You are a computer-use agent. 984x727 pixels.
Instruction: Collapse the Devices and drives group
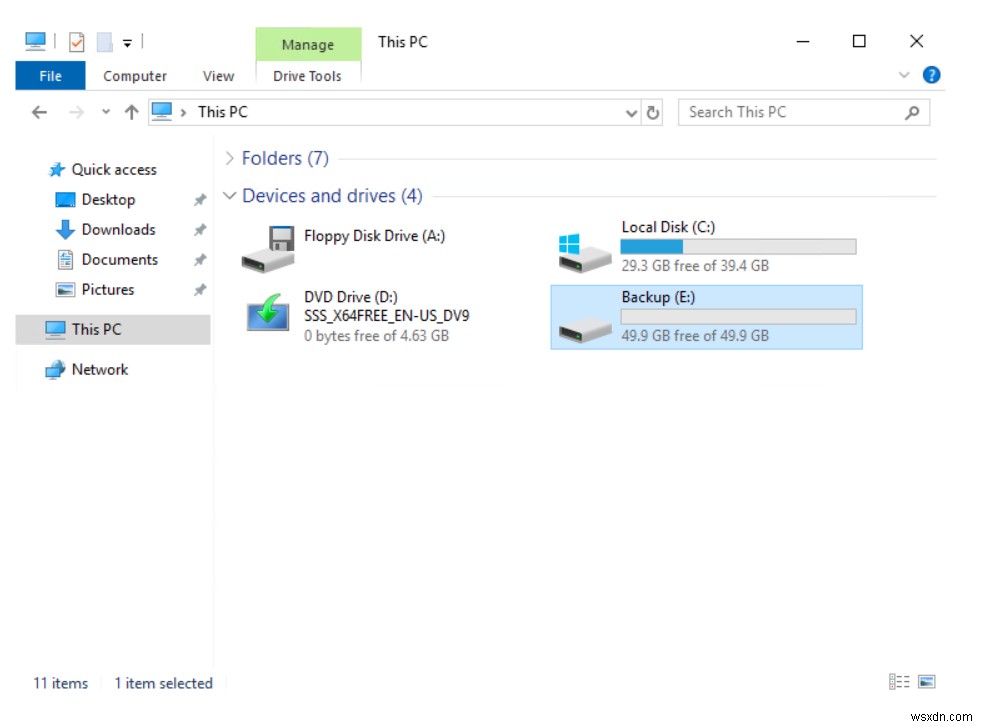click(x=229, y=196)
